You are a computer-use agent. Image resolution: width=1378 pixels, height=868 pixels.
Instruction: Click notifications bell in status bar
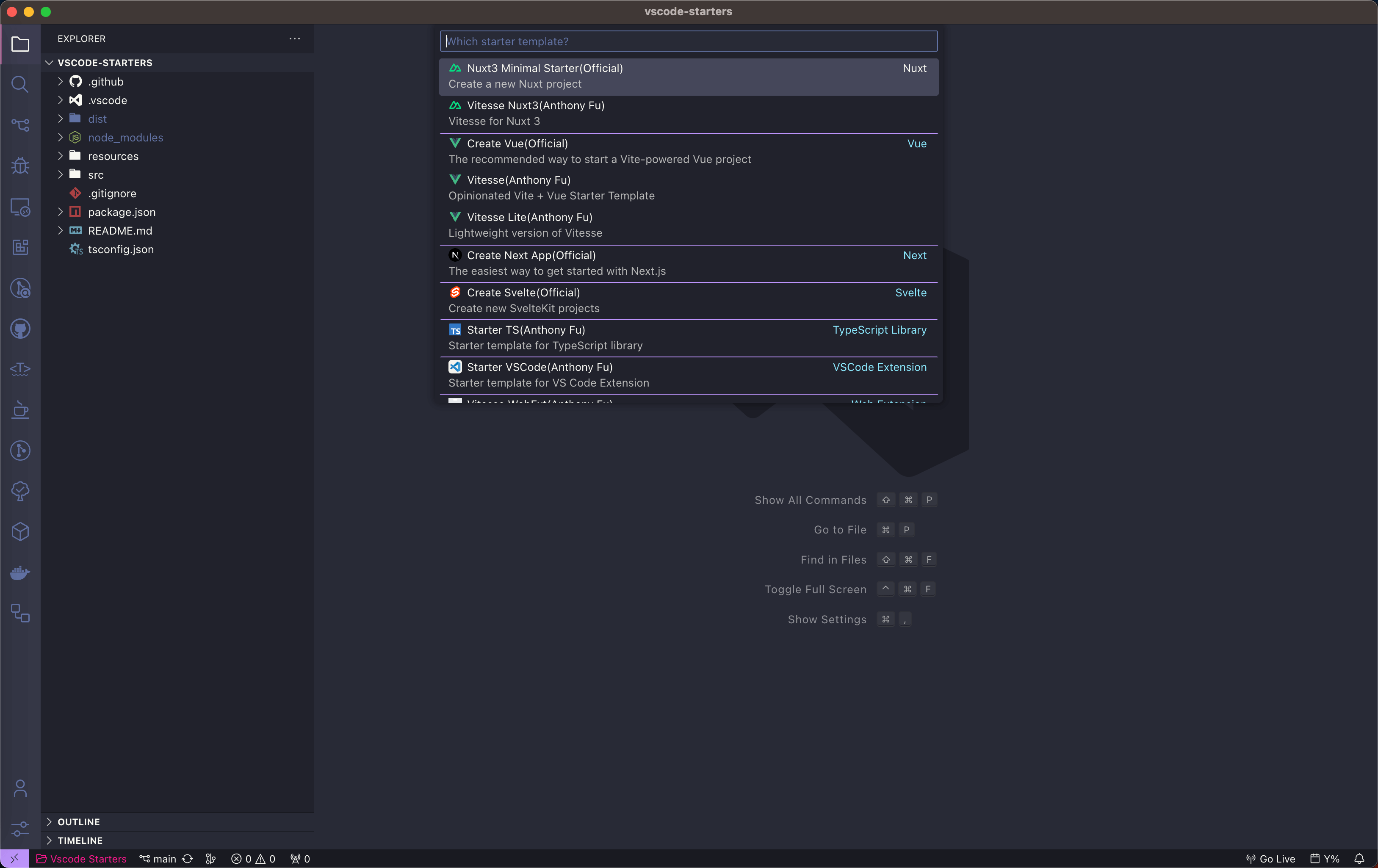(x=1359, y=858)
